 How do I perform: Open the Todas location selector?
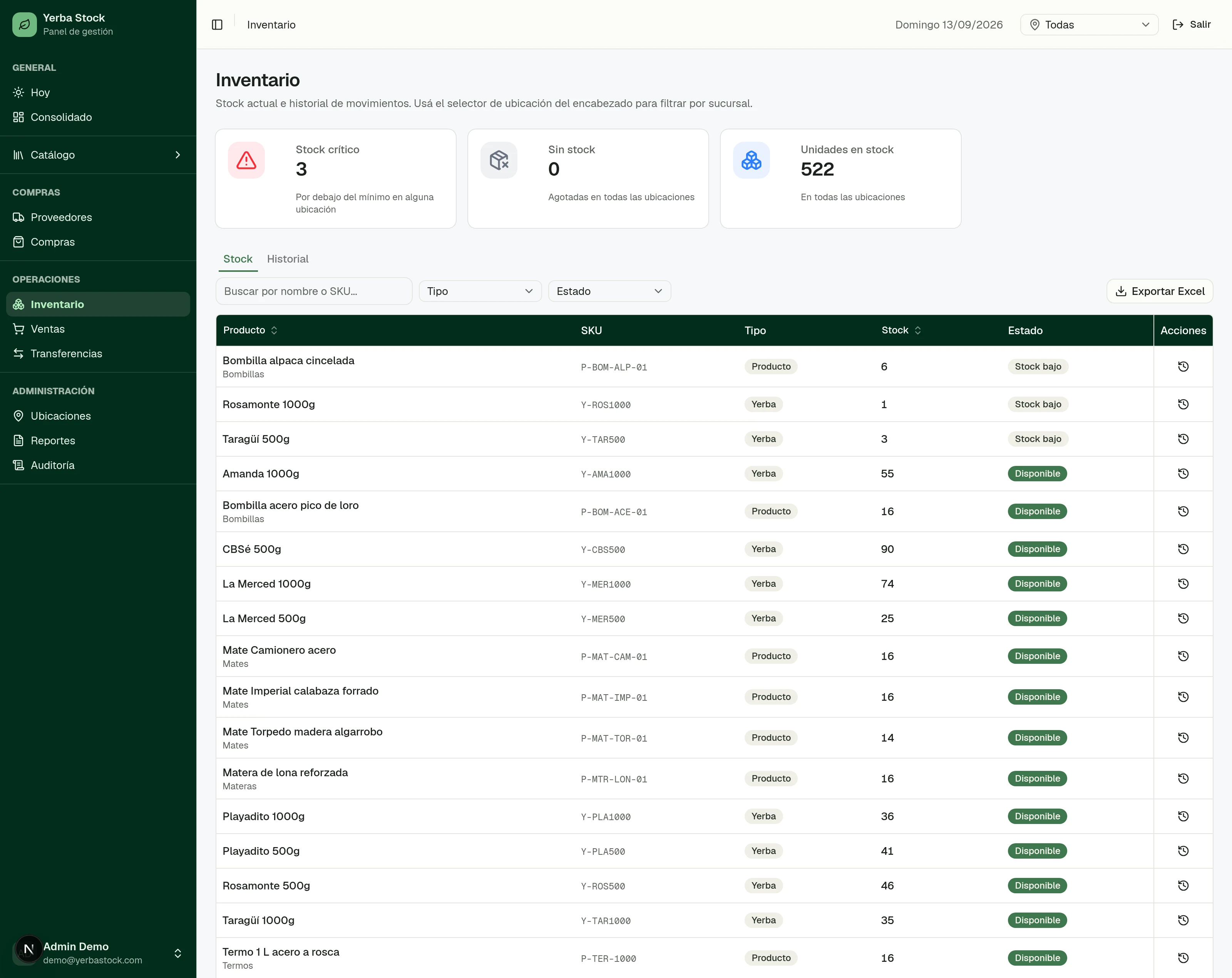tap(1089, 25)
